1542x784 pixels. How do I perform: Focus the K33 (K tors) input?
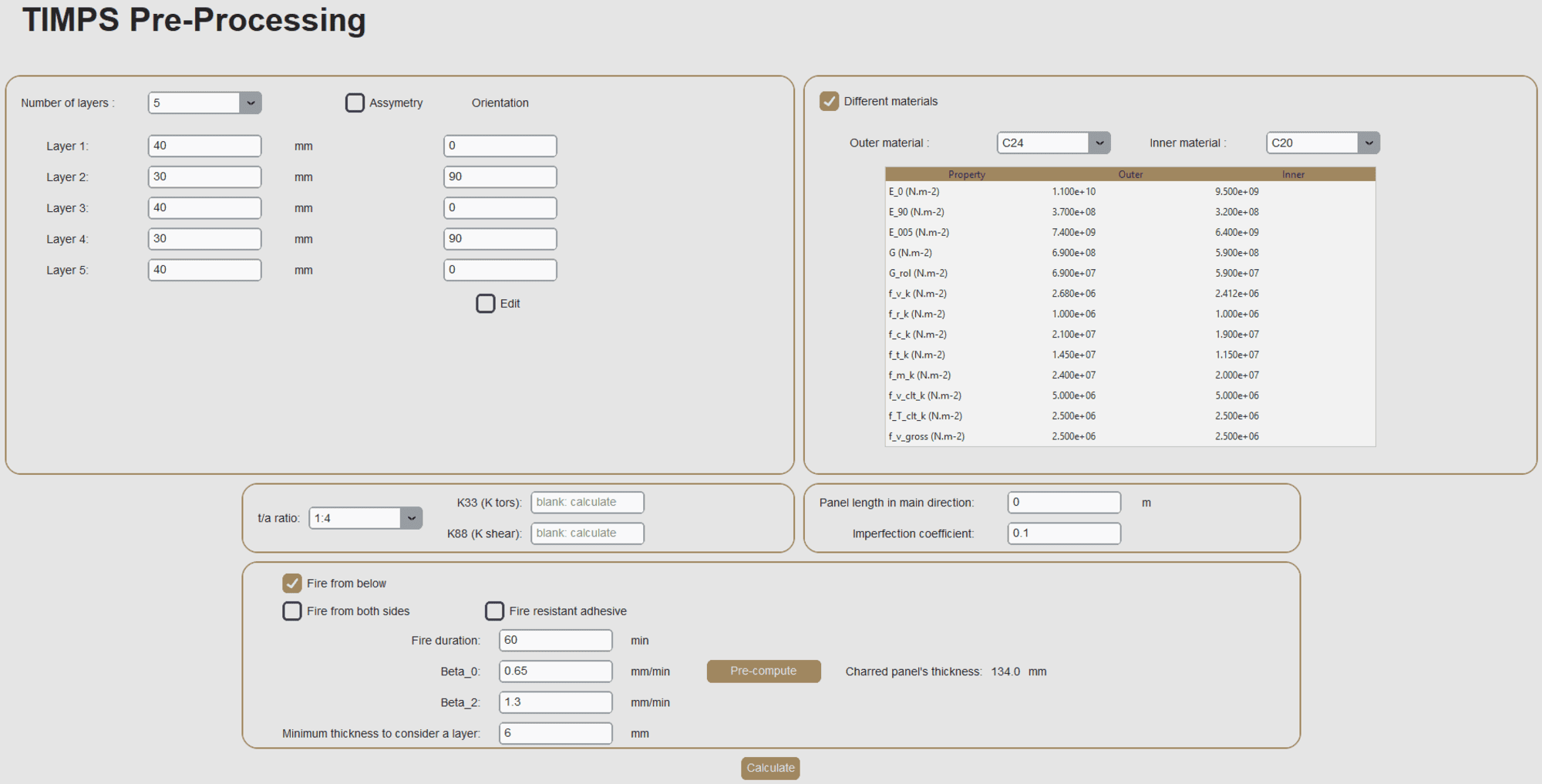(x=588, y=502)
